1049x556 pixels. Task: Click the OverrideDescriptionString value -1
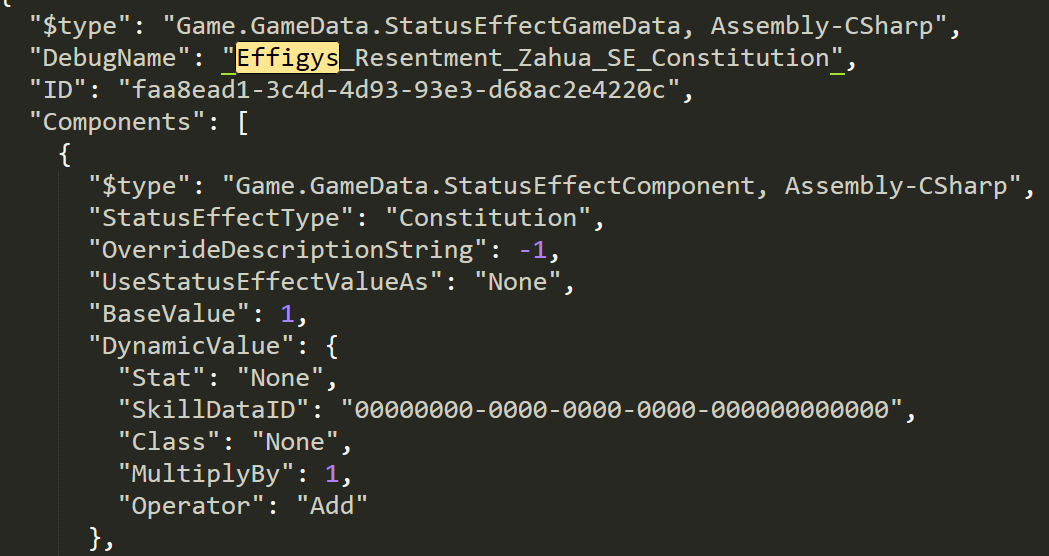pos(533,250)
